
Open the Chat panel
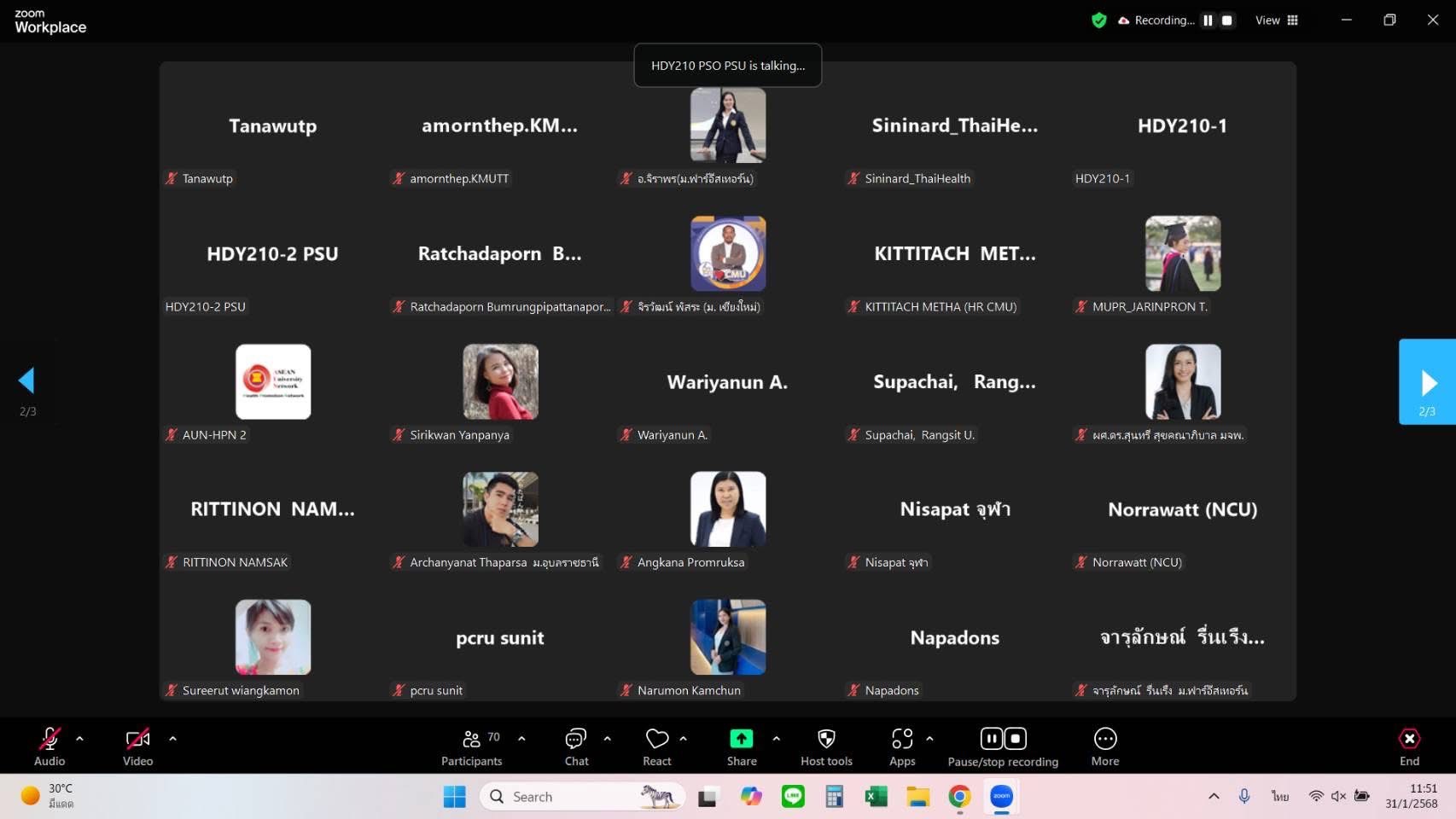pos(576,746)
